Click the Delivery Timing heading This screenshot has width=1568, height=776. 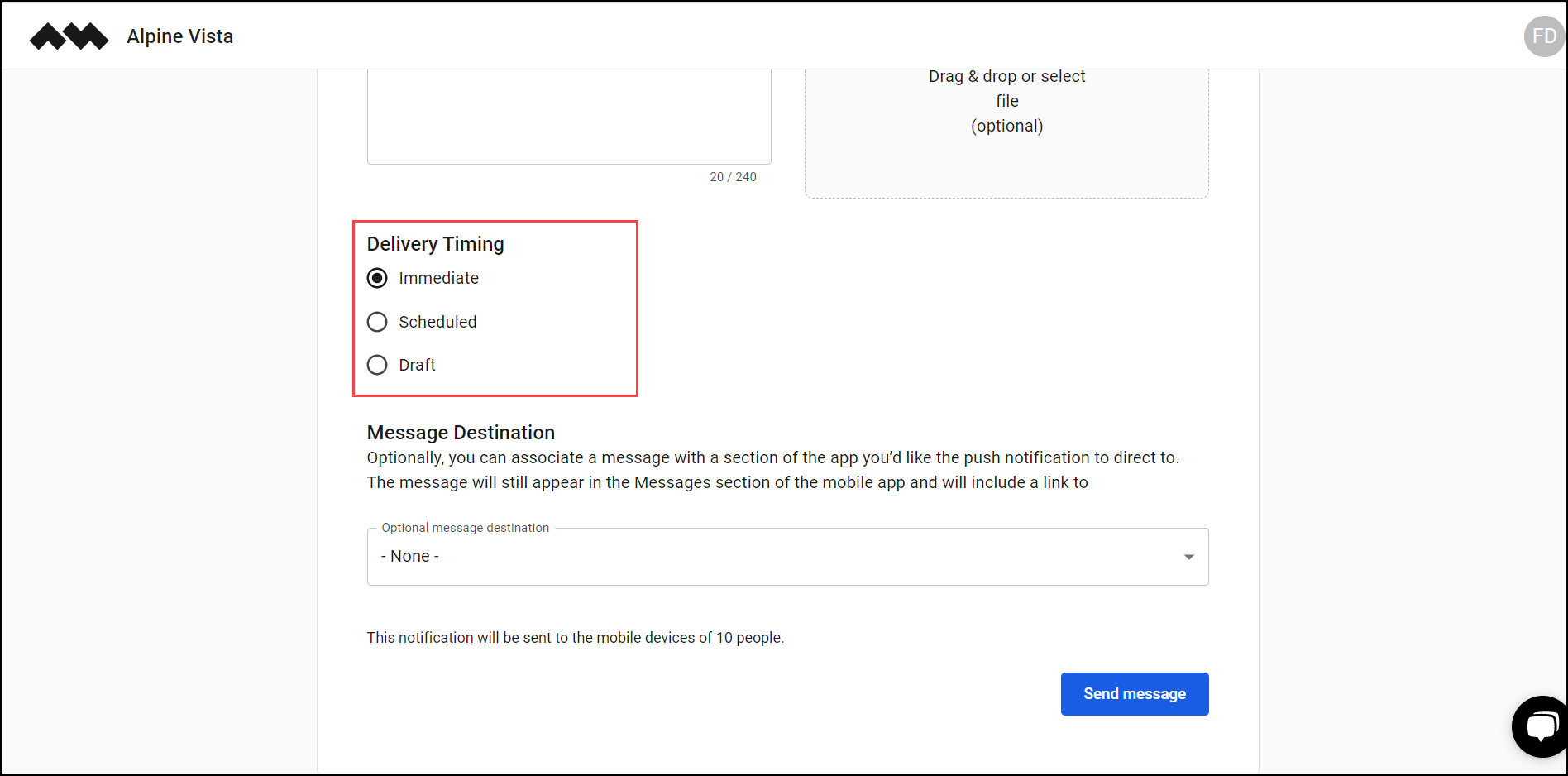tap(436, 243)
